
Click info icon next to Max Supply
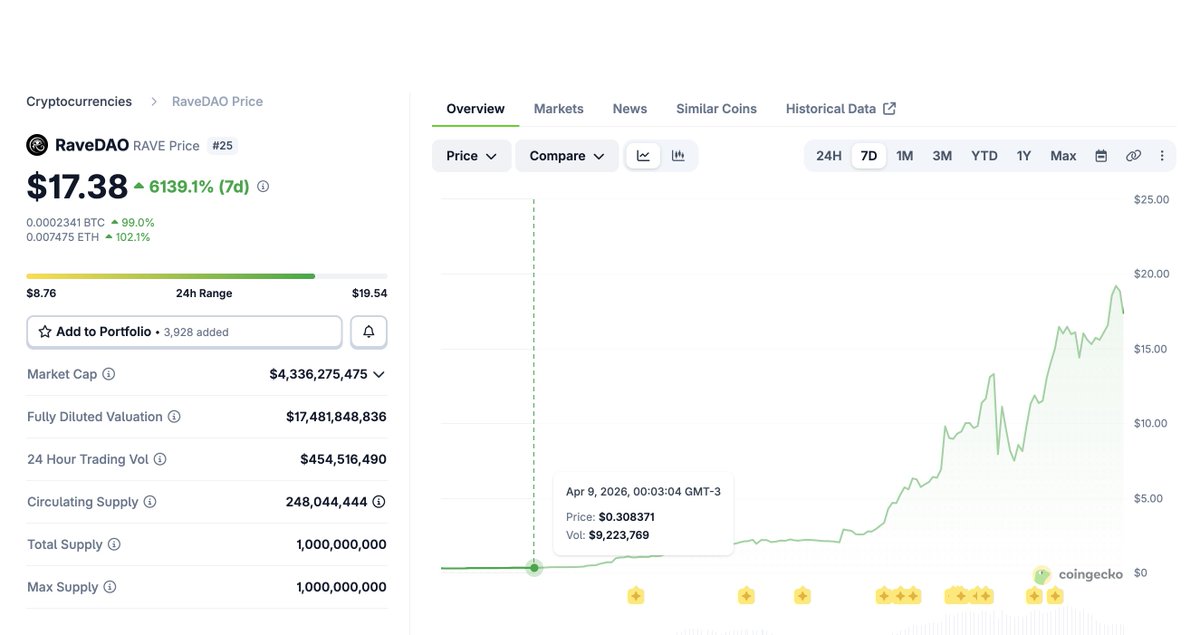pos(110,587)
